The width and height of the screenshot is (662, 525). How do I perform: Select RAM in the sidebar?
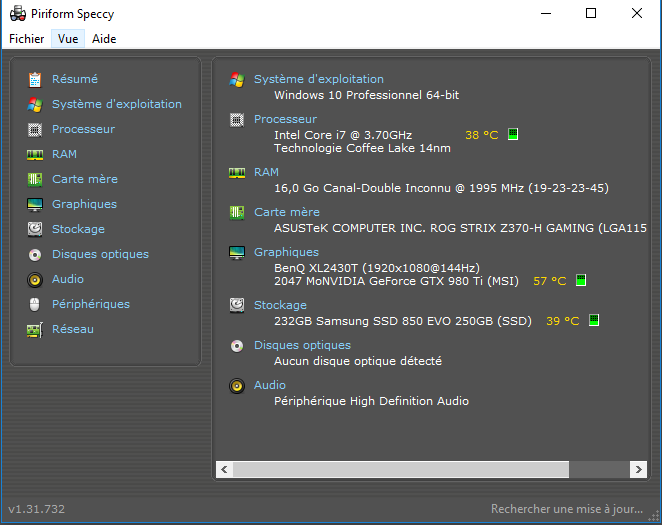tap(64, 154)
